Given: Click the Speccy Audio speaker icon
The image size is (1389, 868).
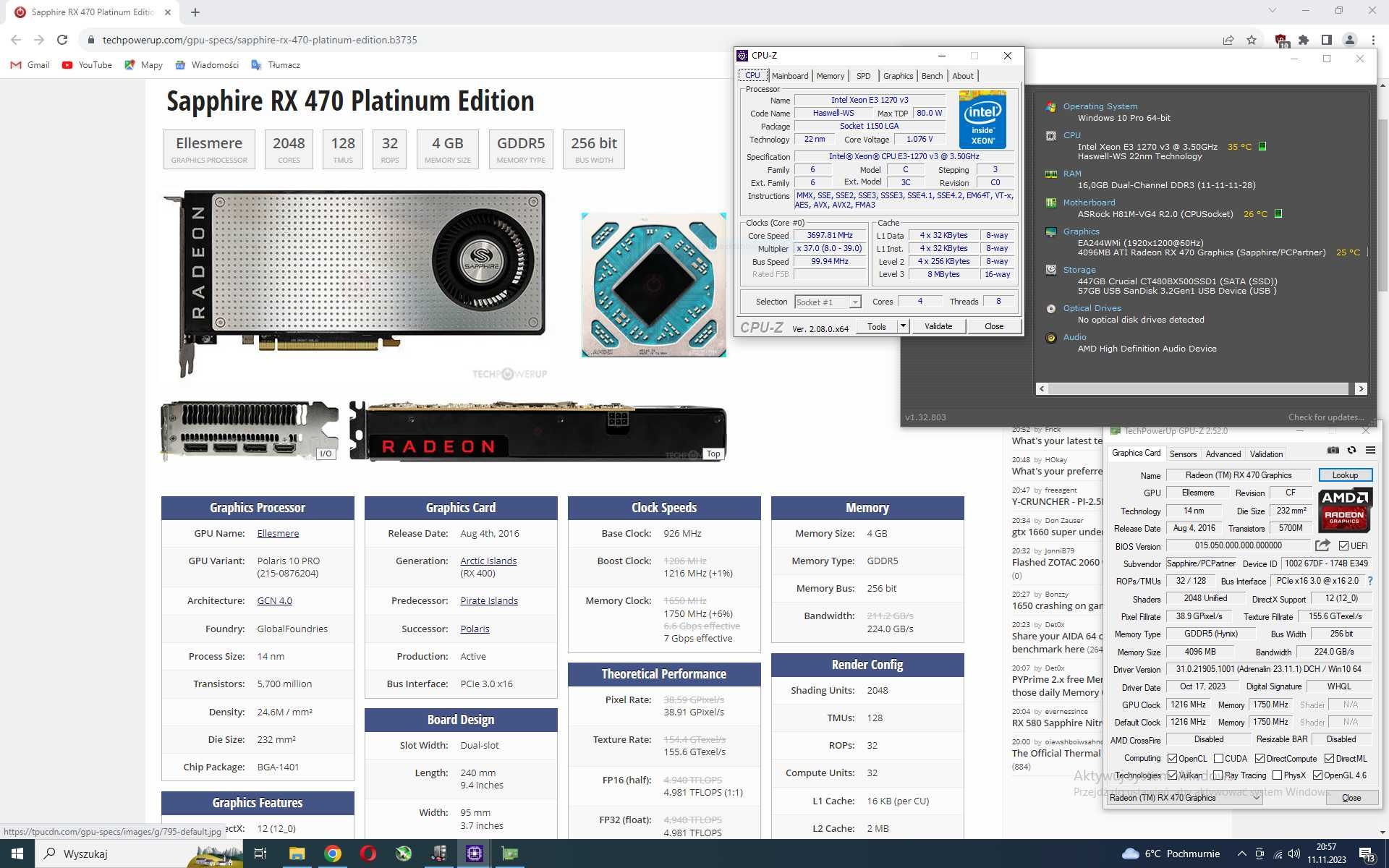Looking at the screenshot, I should pos(1051,338).
